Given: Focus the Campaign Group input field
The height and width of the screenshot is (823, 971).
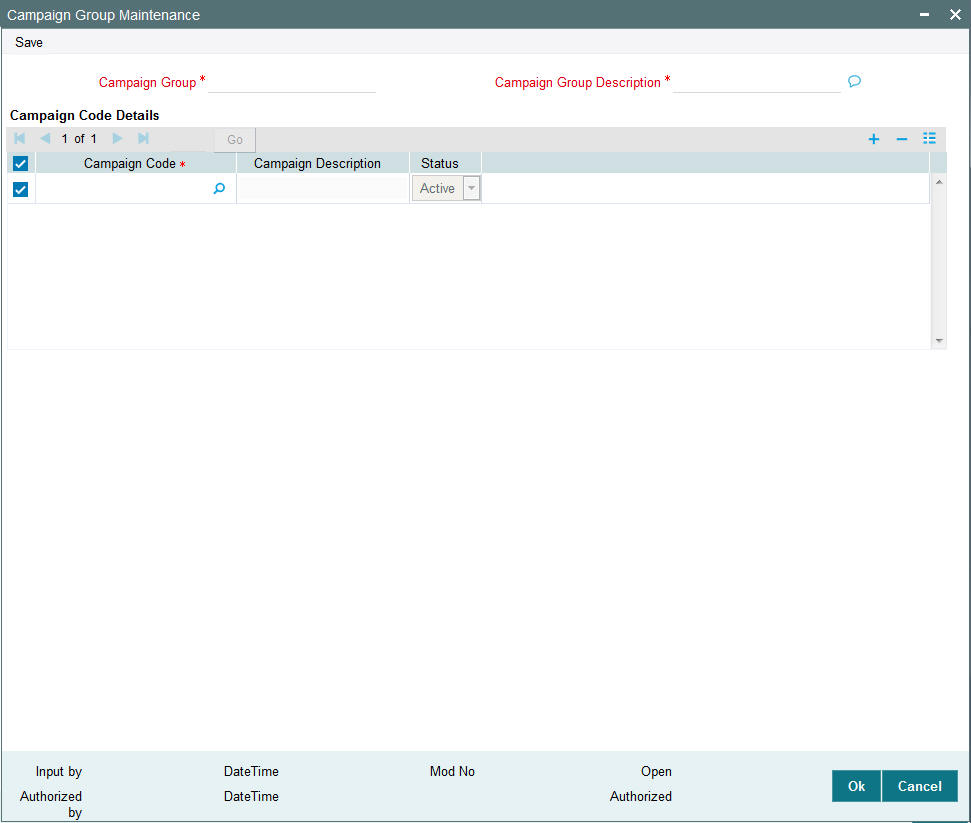Looking at the screenshot, I should coord(292,82).
